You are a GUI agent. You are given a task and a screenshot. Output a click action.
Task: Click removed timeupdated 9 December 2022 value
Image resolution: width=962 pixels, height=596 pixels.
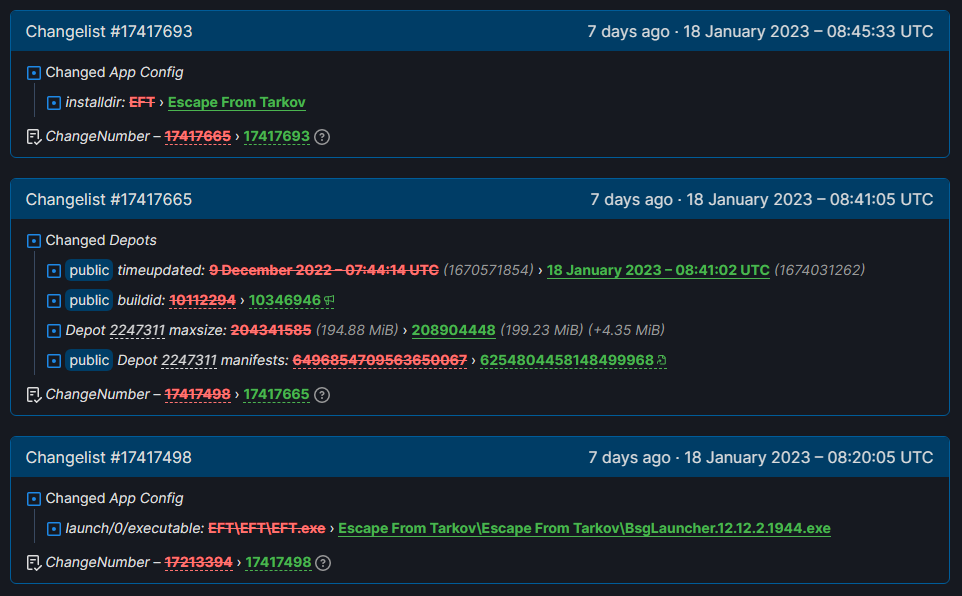click(x=324, y=270)
